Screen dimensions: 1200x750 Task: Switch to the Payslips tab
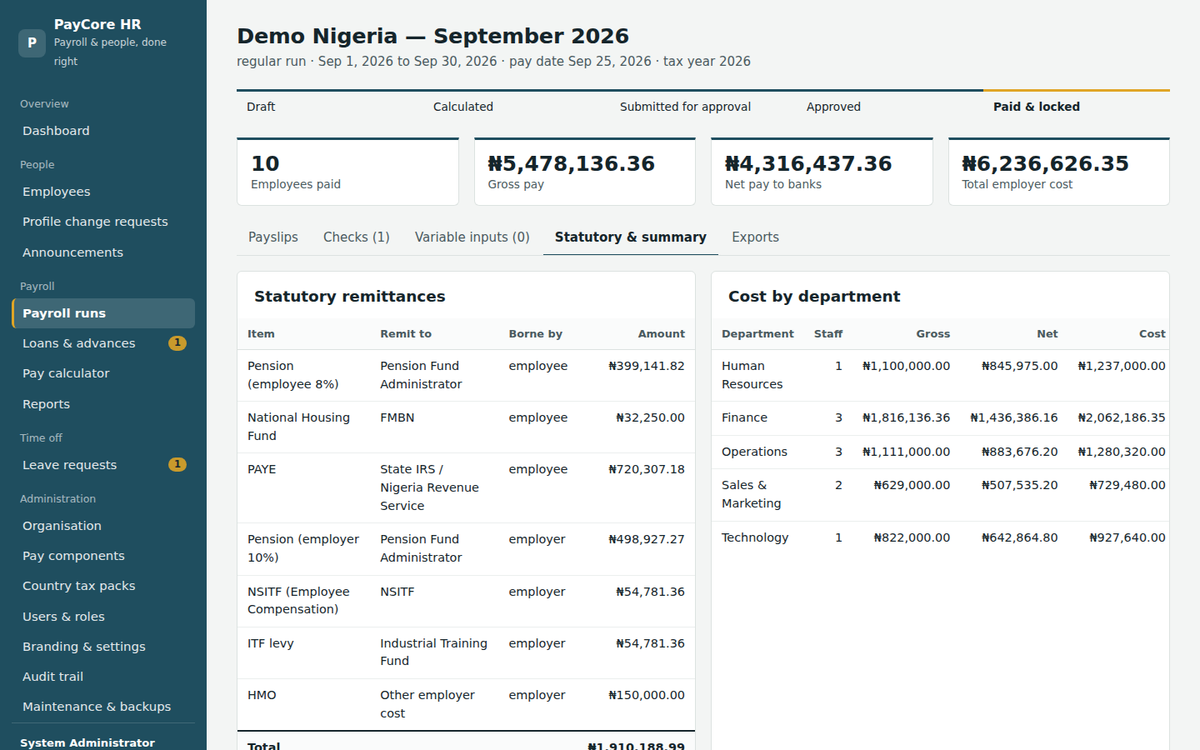coord(273,237)
